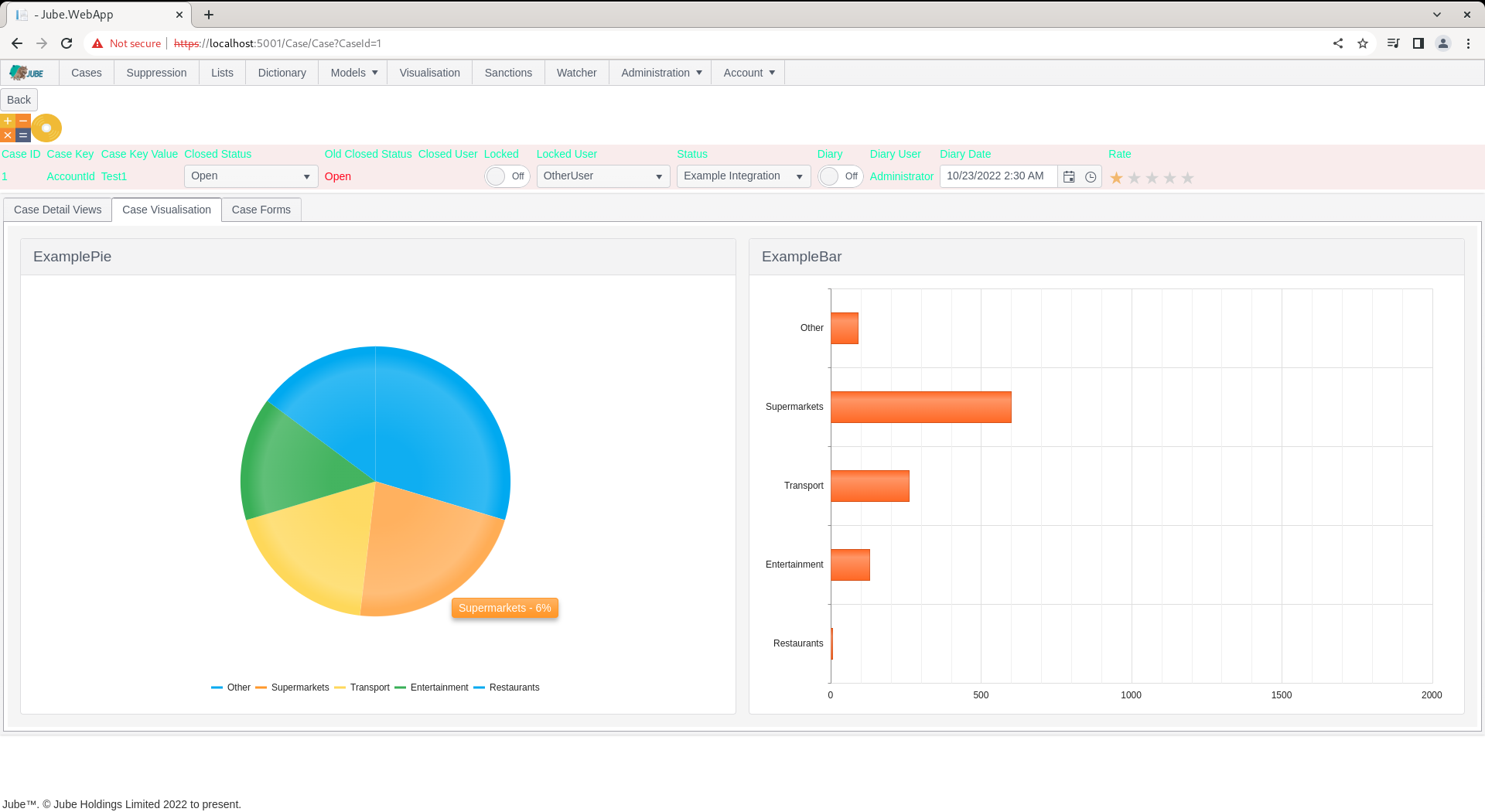
Task: Open the browser profile avatar
Action: [1443, 43]
